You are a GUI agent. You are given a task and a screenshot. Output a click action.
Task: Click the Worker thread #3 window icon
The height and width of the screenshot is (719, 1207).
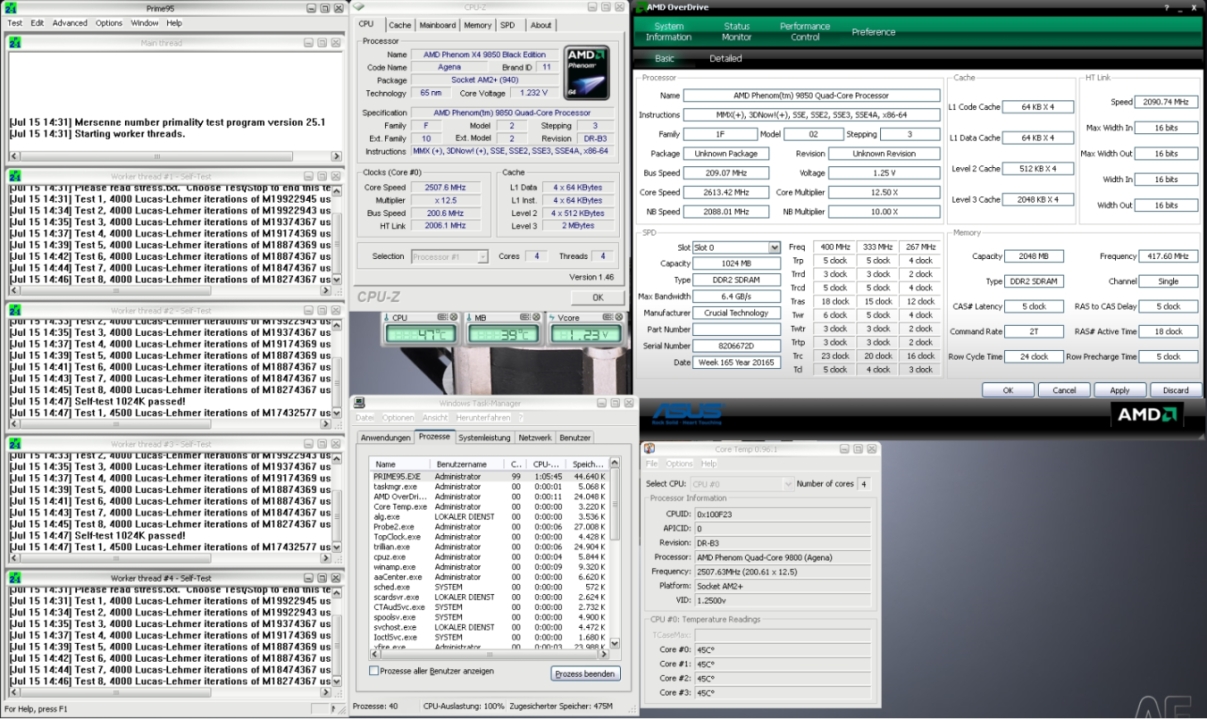16,444
